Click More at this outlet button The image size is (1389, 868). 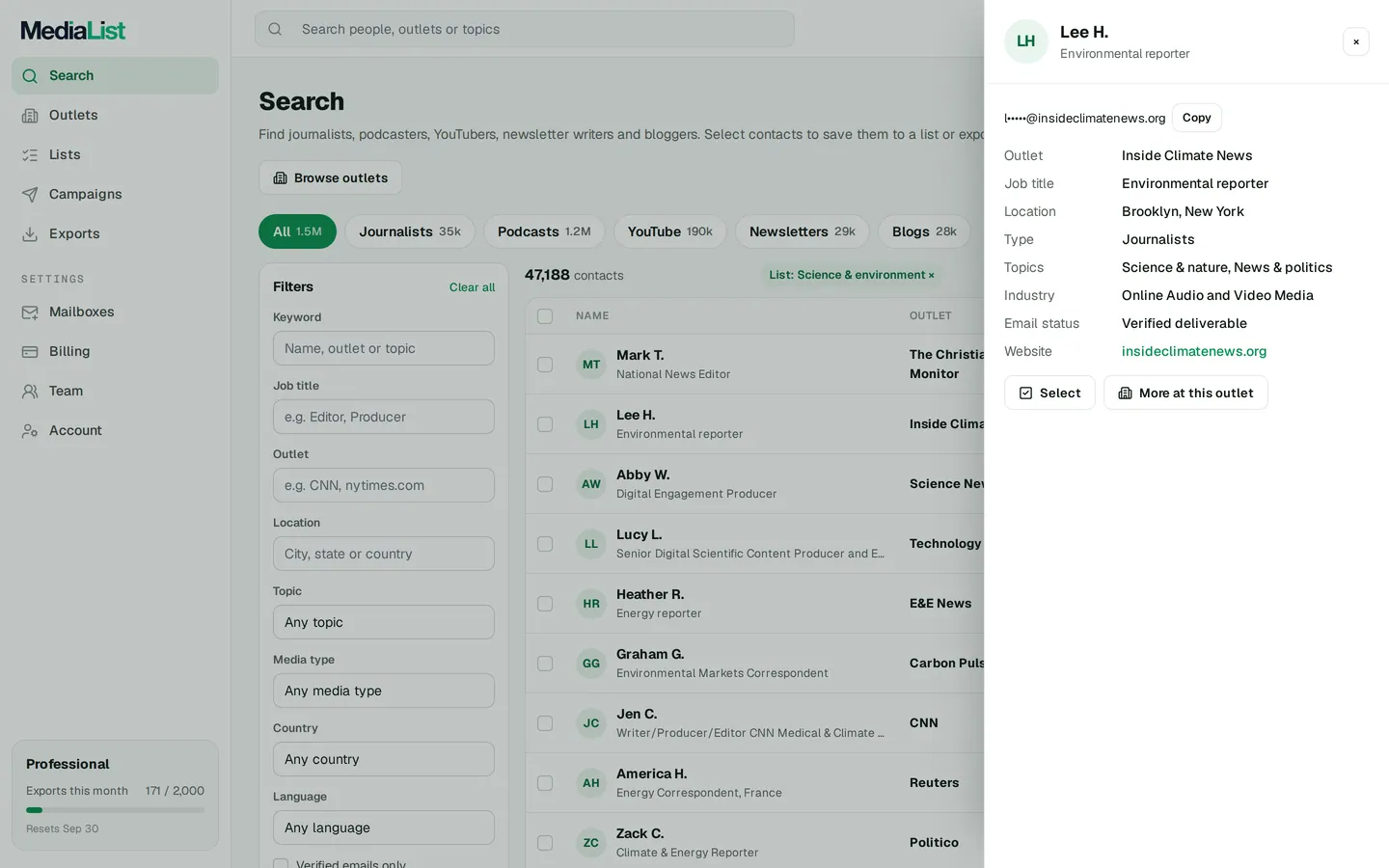[x=1185, y=393]
